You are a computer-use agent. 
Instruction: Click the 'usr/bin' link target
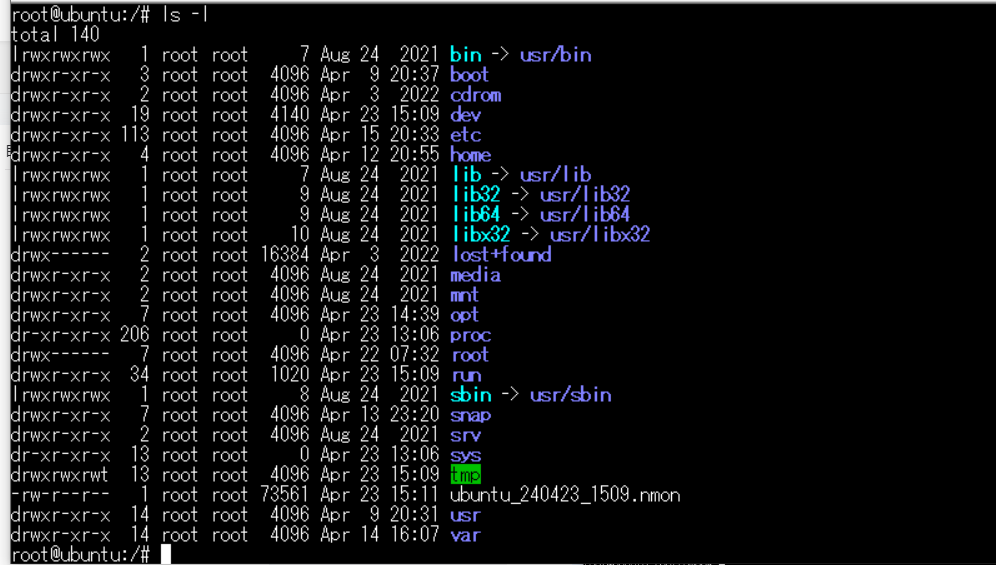[556, 55]
